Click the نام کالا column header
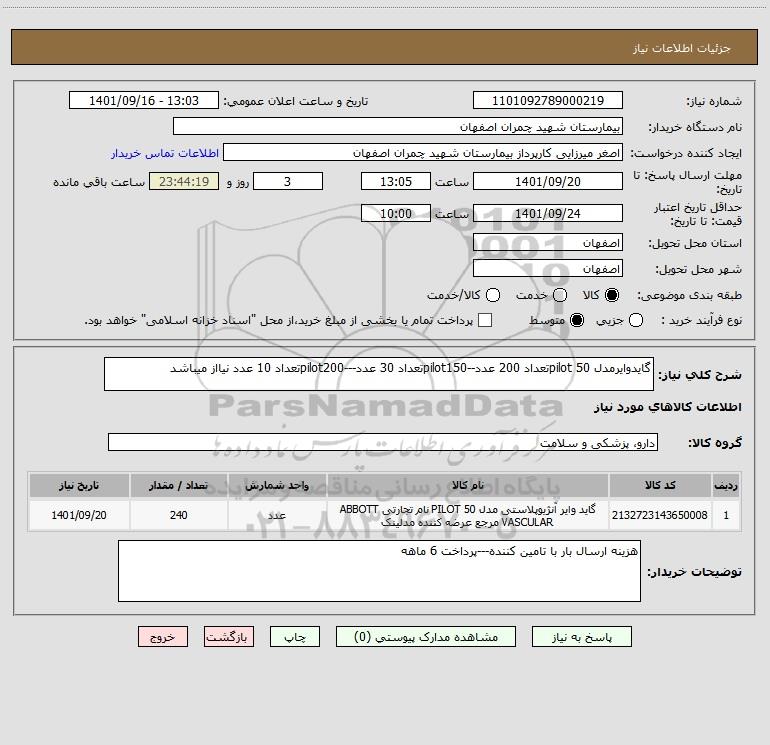Viewport: 770px width, 745px height. (468, 485)
